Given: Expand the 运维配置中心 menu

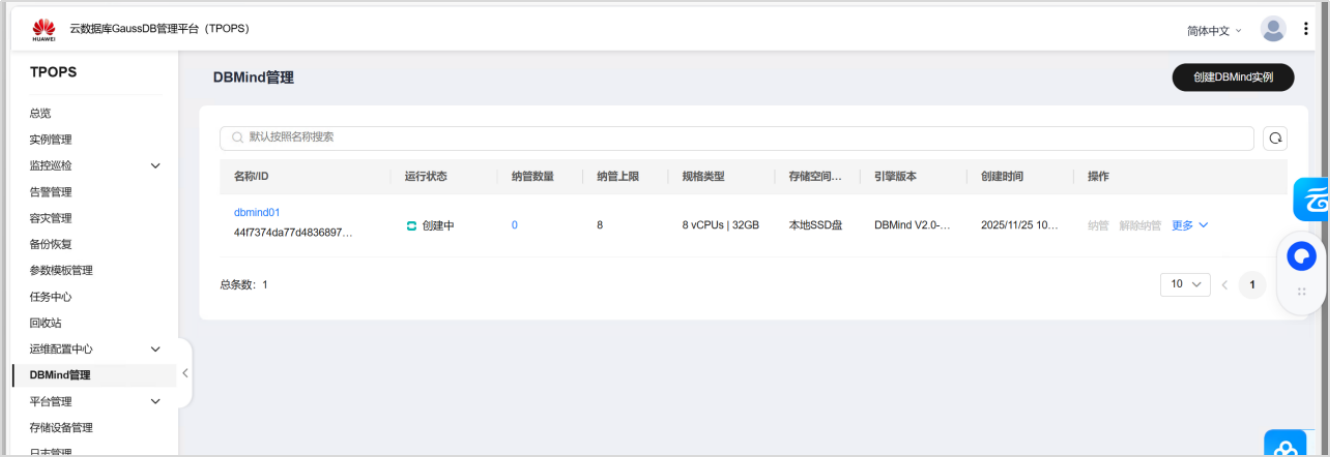Looking at the screenshot, I should [155, 349].
